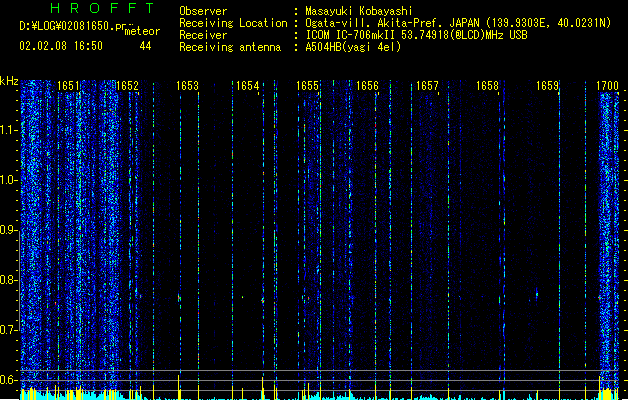The width and height of the screenshot is (629, 400).
Task: Click the 1659 time marker
Action: tap(548, 86)
